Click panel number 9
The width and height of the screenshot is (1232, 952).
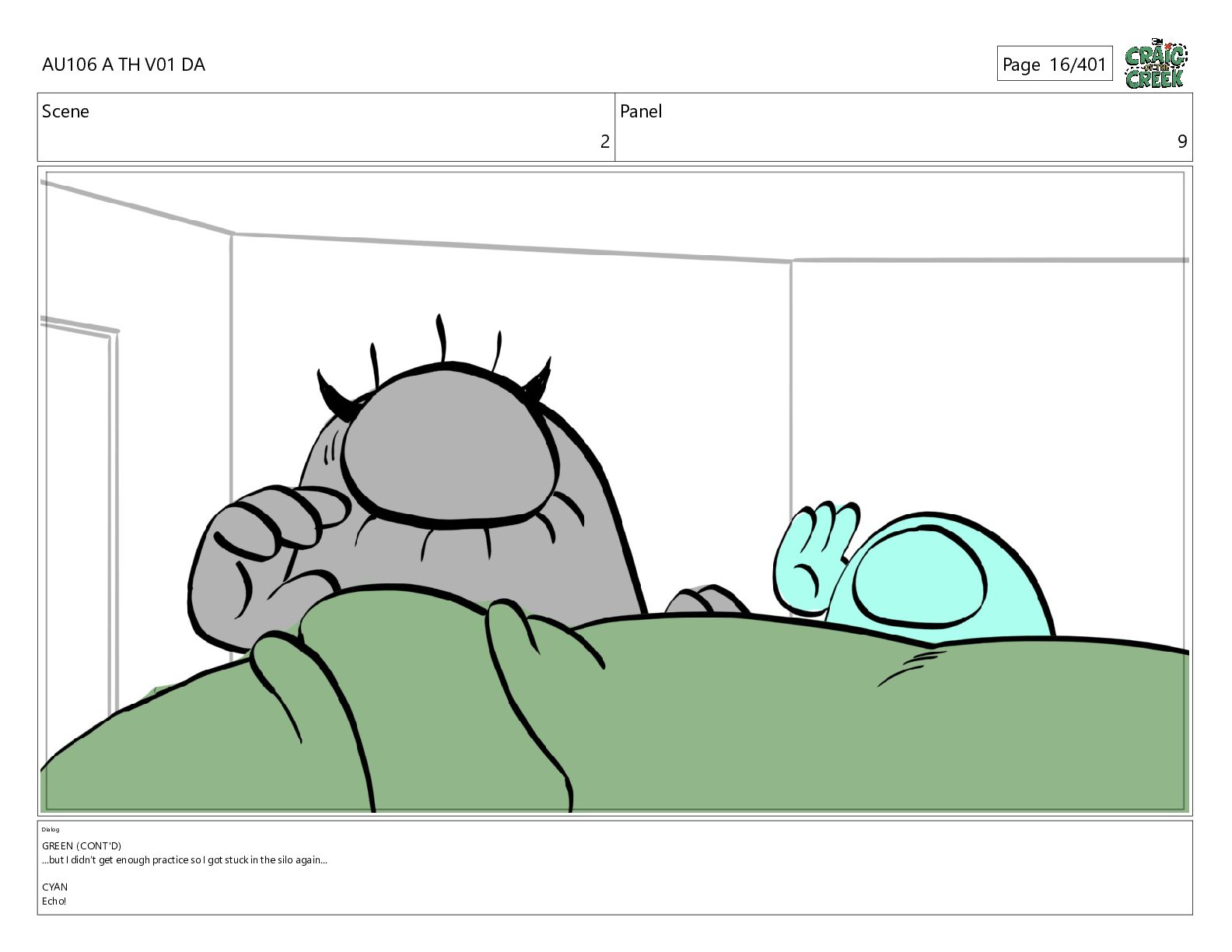click(1182, 142)
